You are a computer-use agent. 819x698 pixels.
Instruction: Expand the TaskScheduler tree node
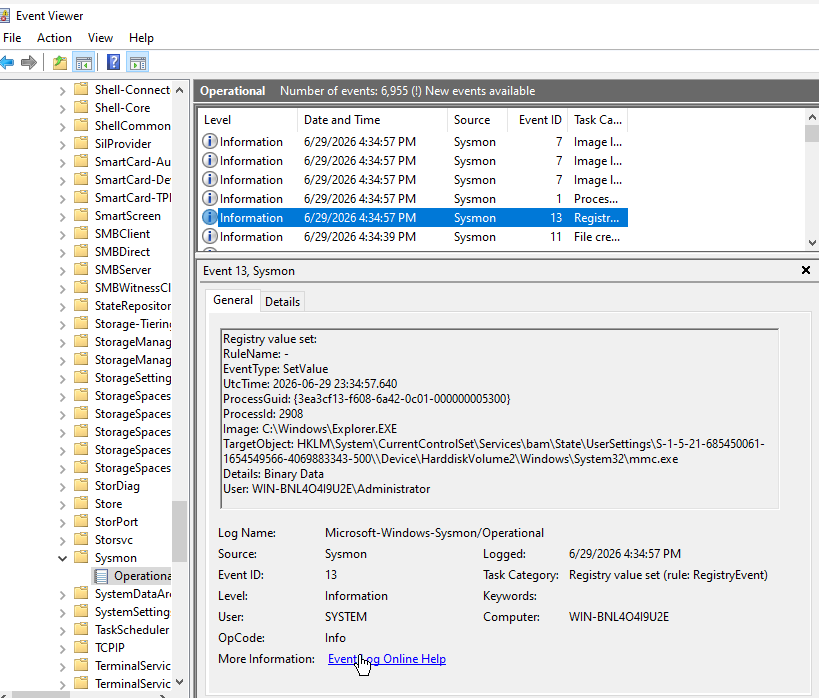tap(62, 631)
